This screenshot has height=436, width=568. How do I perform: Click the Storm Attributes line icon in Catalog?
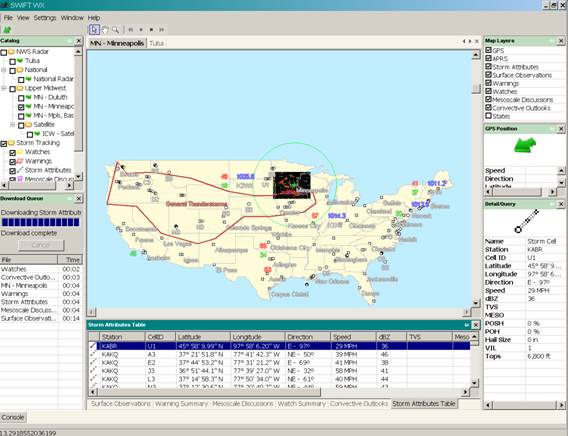tap(20, 170)
